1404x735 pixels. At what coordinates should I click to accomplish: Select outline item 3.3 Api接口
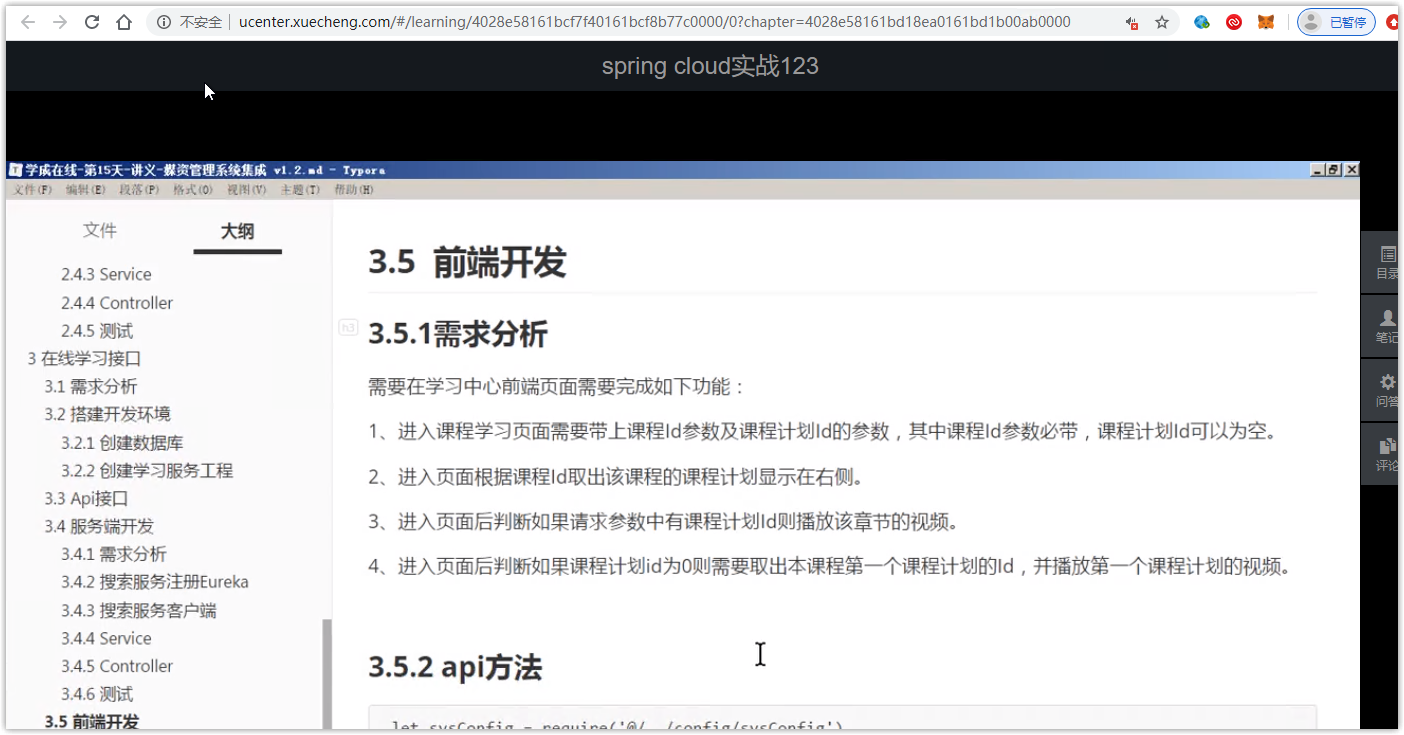[86, 498]
